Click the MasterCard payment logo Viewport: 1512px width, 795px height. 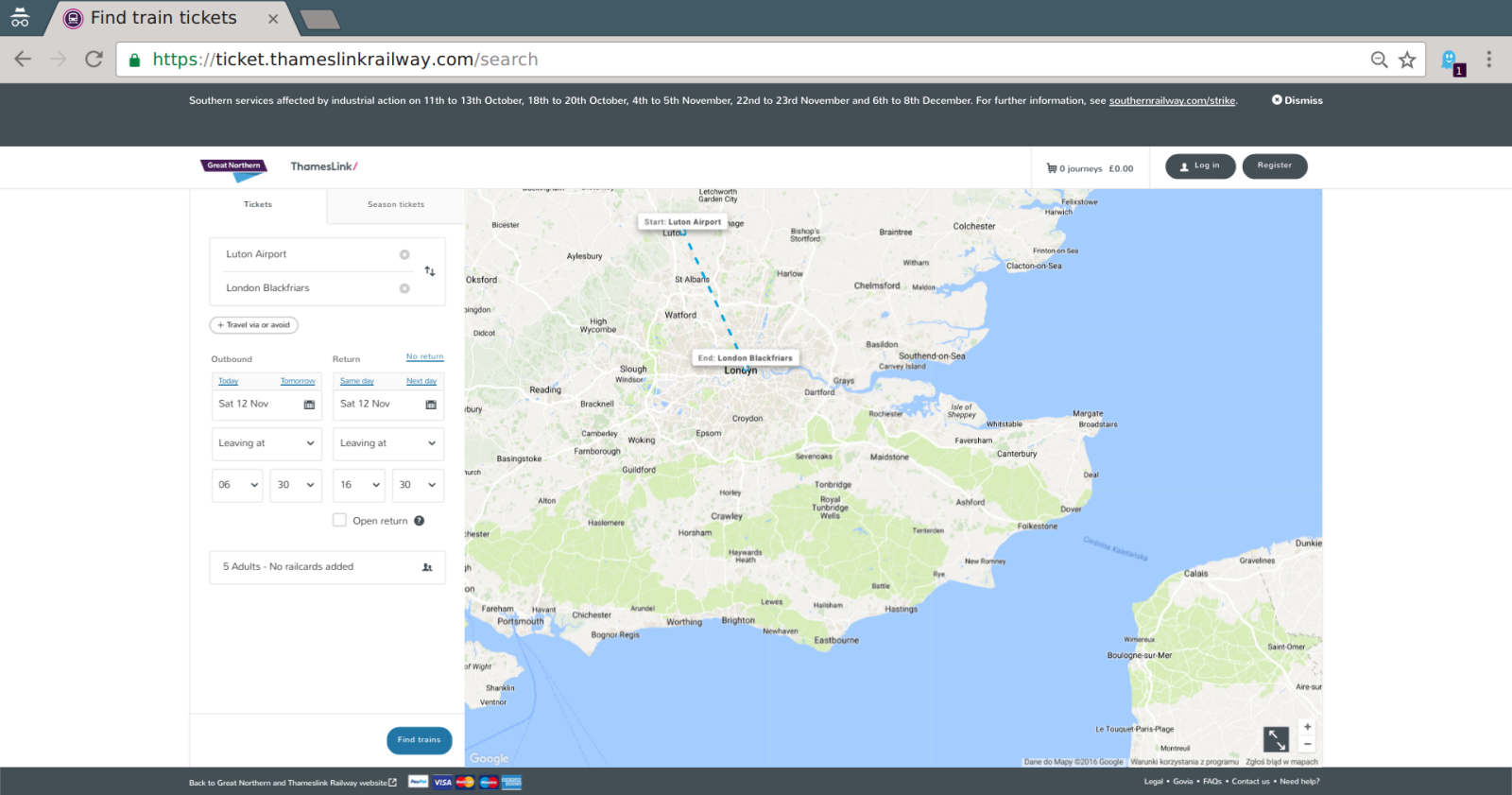coord(465,782)
